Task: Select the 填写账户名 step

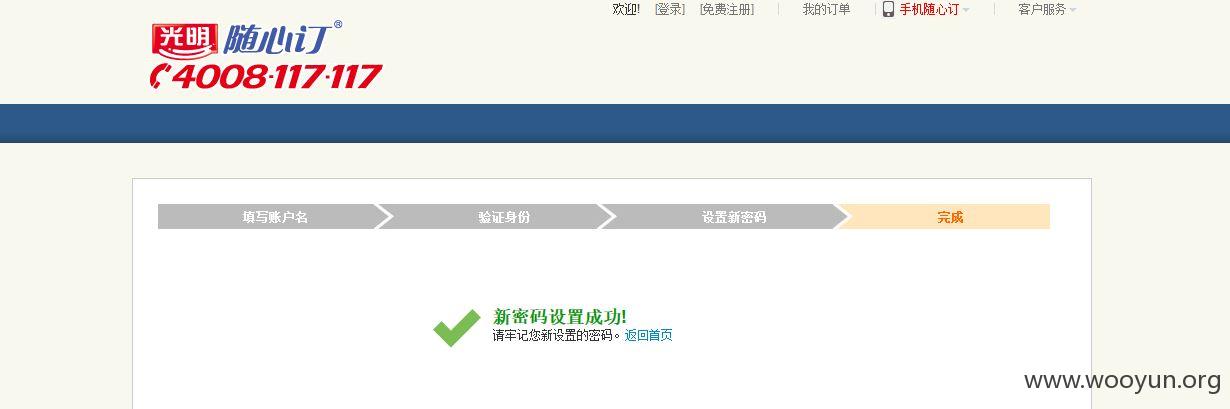Action: (x=273, y=217)
